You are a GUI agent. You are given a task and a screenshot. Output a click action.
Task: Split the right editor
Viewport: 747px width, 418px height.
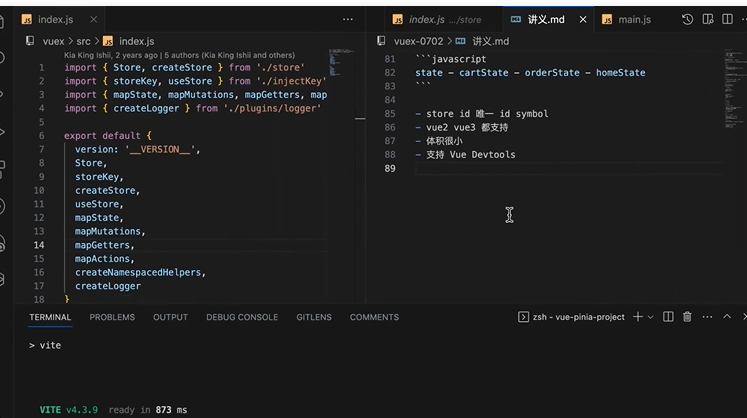(727, 20)
